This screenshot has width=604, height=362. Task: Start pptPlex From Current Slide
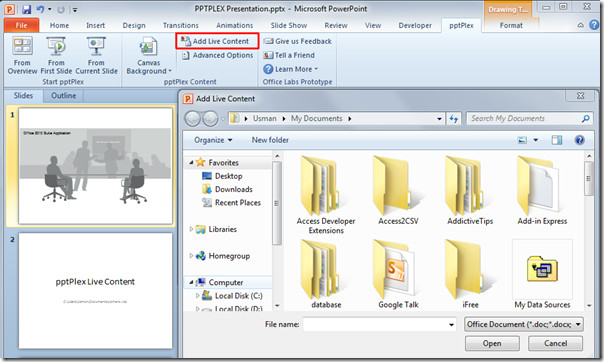96,55
